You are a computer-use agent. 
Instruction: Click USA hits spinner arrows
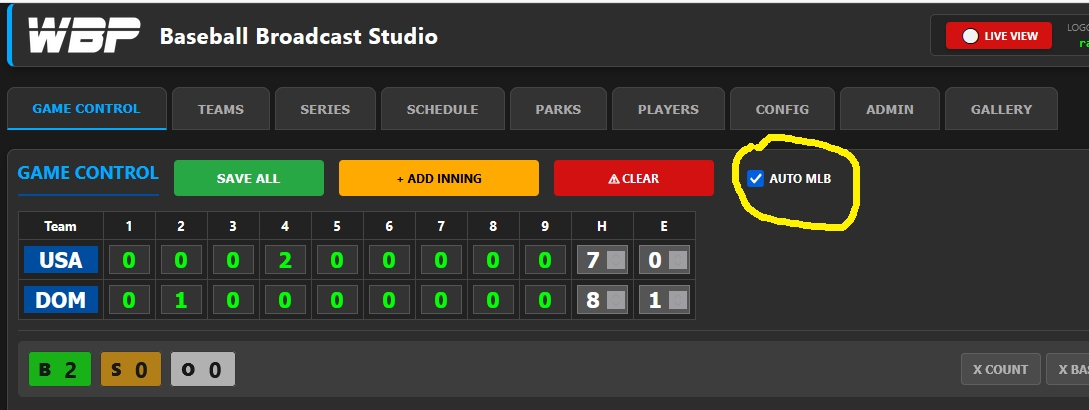[x=616, y=261]
